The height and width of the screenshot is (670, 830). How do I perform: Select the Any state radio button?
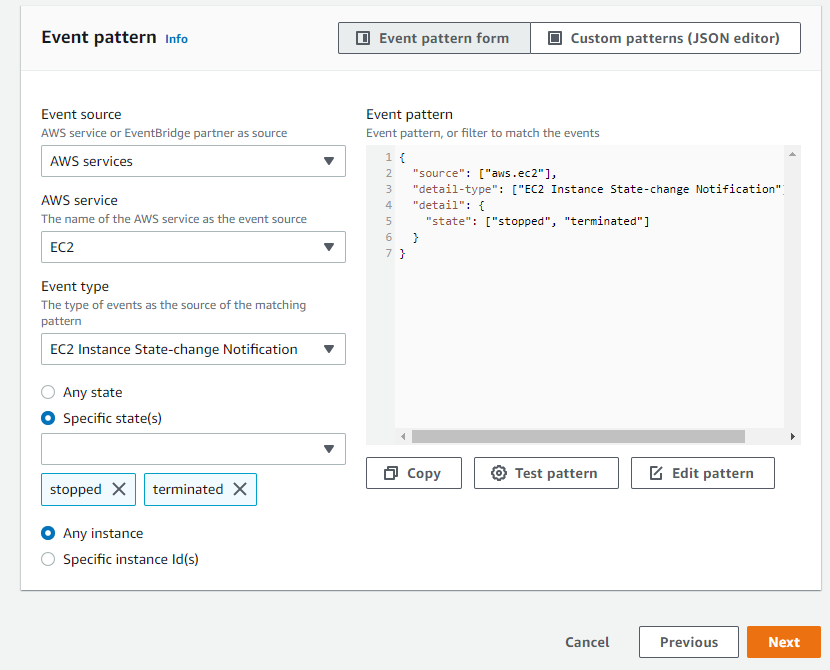[x=48, y=392]
